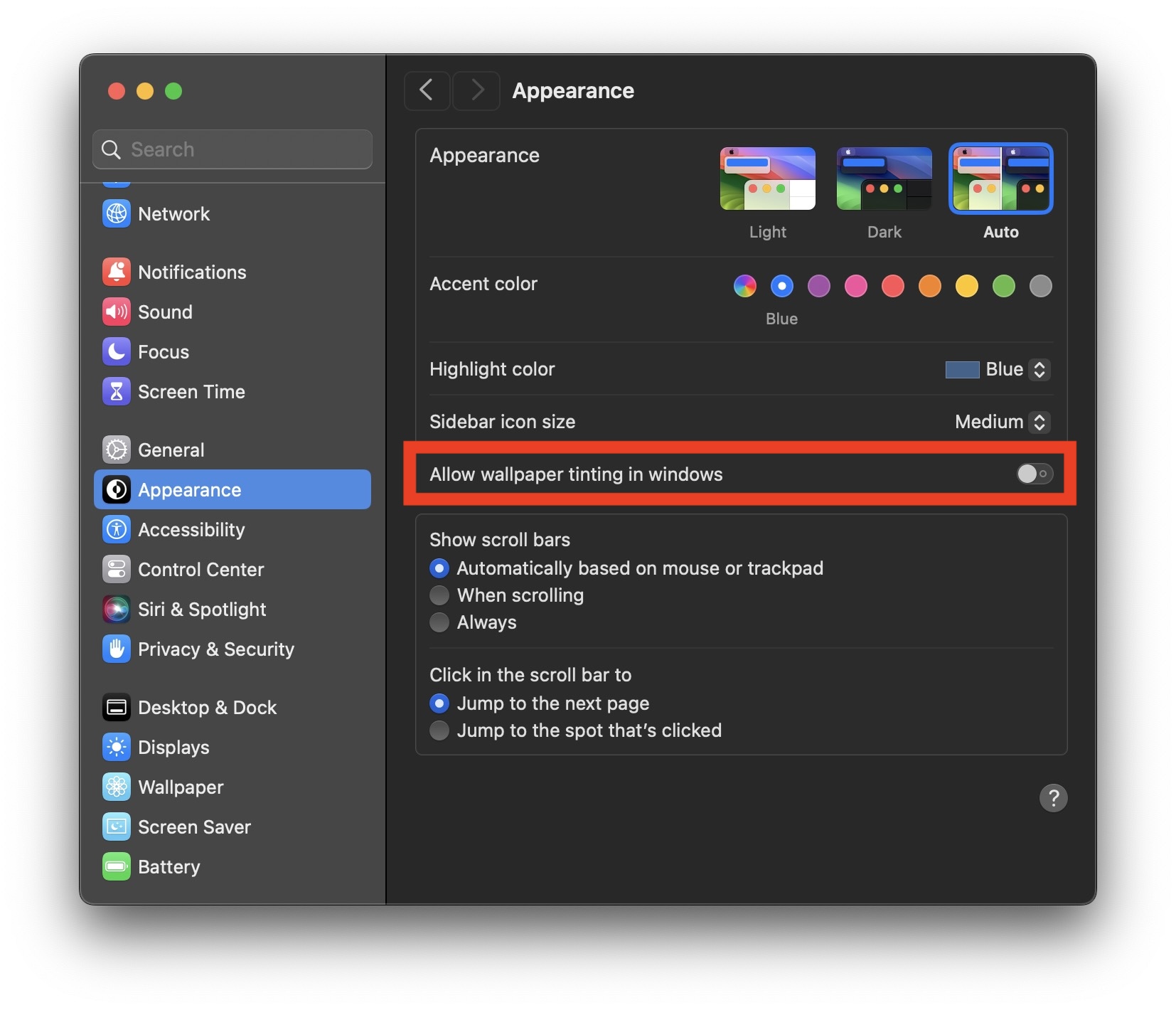This screenshot has width=1176, height=1010.
Task: Click the back navigation arrow
Action: coord(427,90)
